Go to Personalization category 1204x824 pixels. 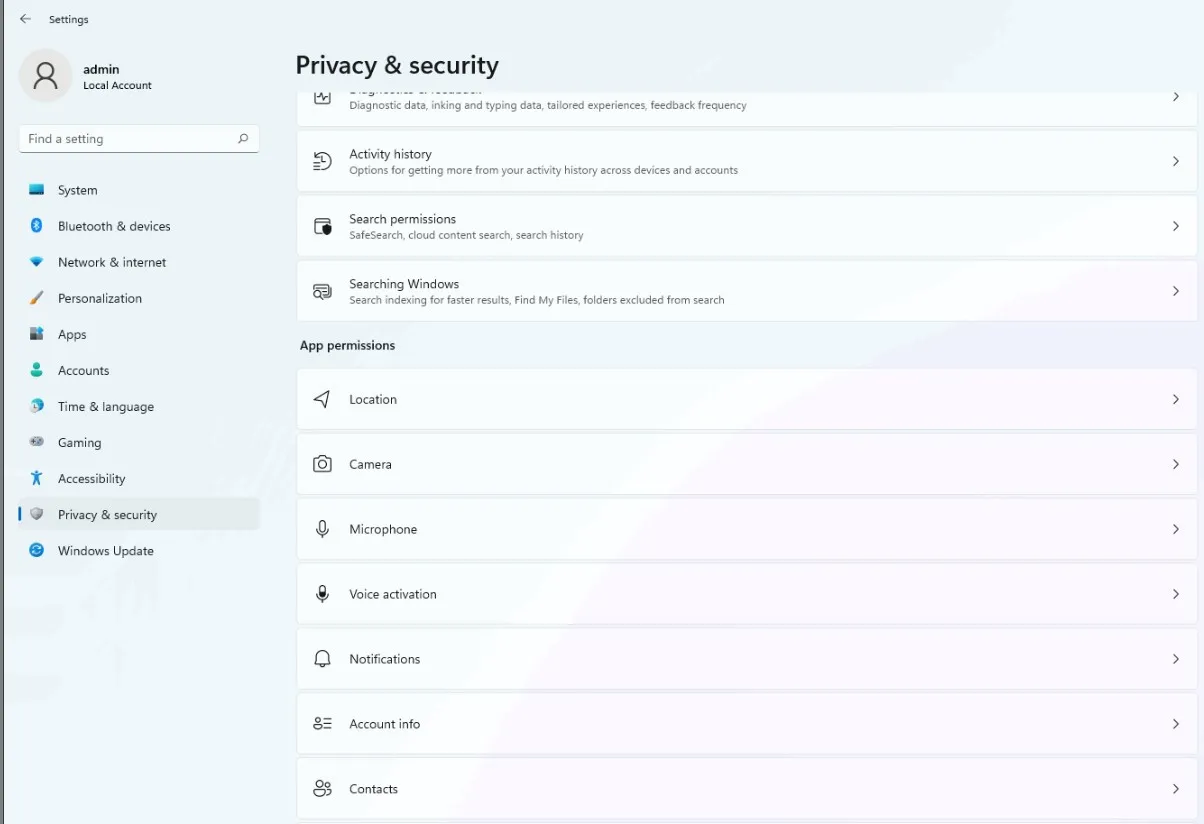139,298
